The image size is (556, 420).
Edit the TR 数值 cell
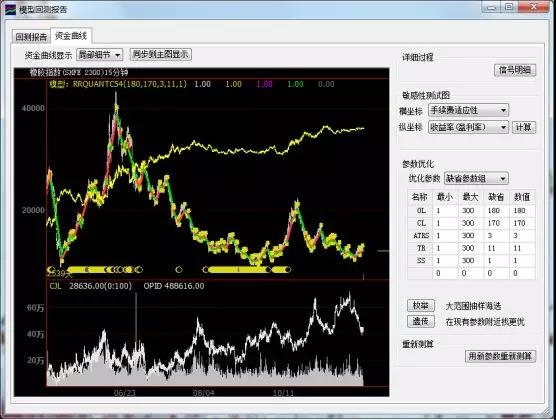[523, 248]
